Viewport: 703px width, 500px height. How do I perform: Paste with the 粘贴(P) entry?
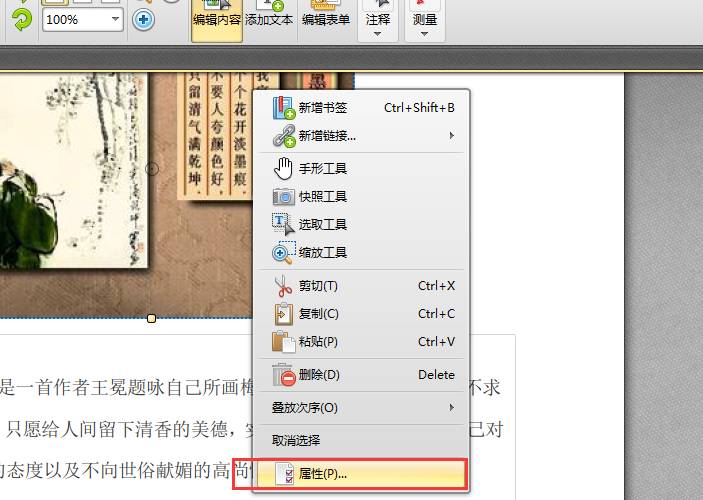click(x=318, y=342)
